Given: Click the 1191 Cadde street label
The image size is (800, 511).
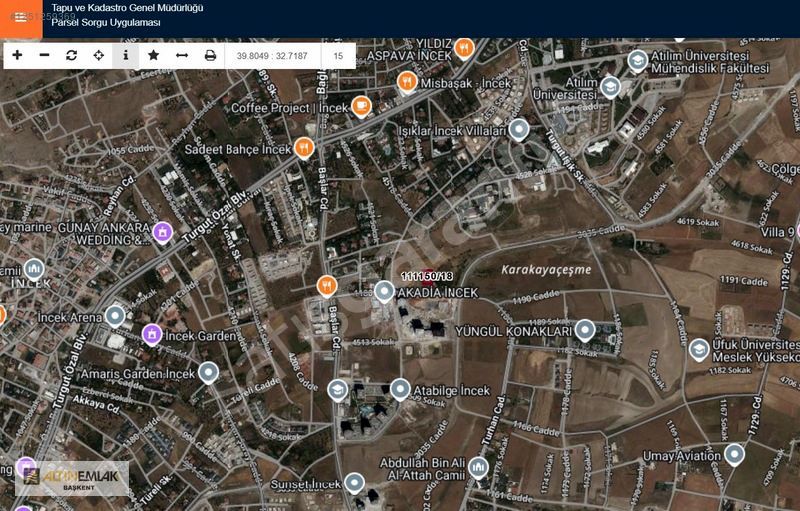Looking at the screenshot, I should (743, 280).
